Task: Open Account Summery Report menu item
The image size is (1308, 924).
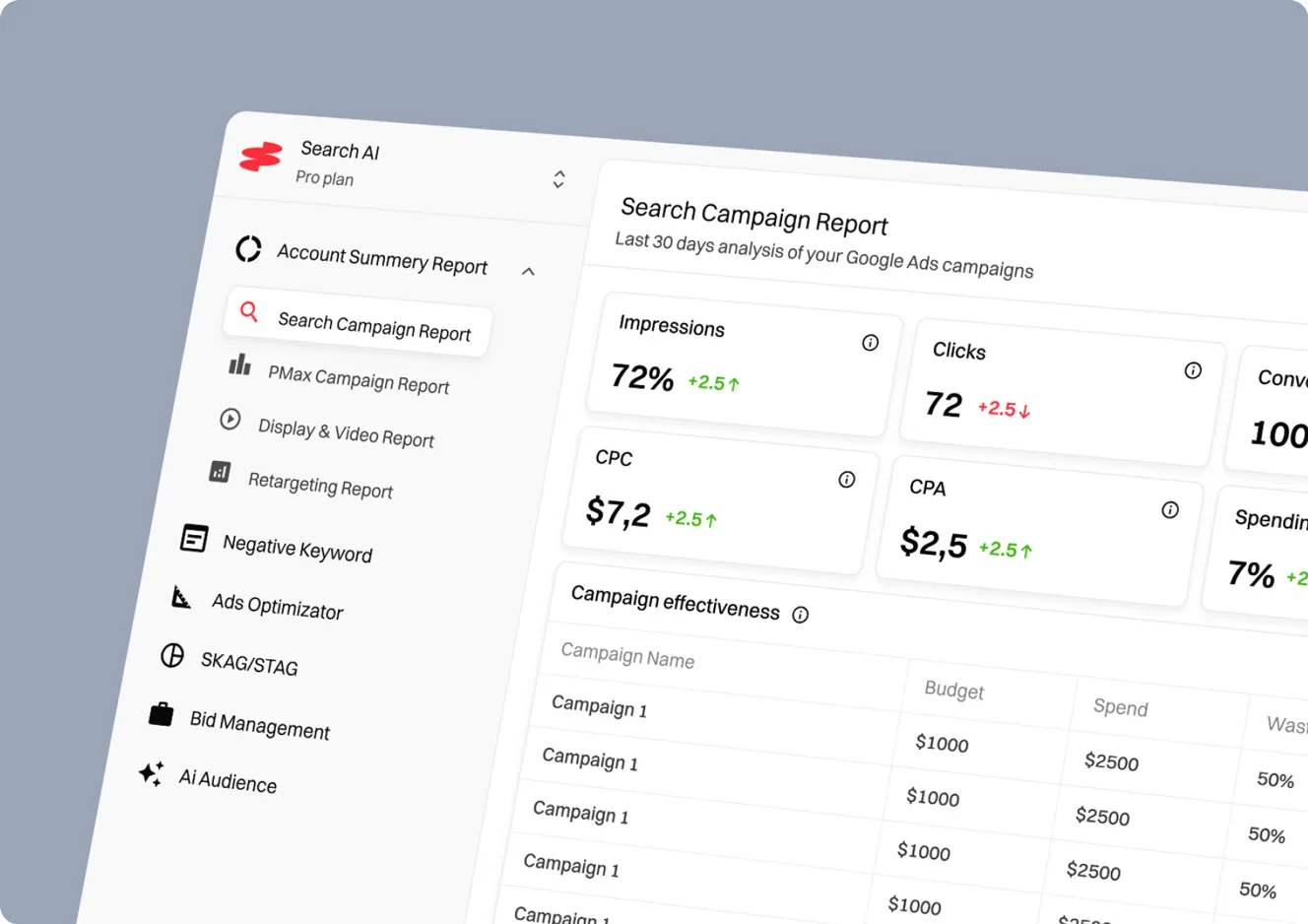Action: tap(381, 259)
